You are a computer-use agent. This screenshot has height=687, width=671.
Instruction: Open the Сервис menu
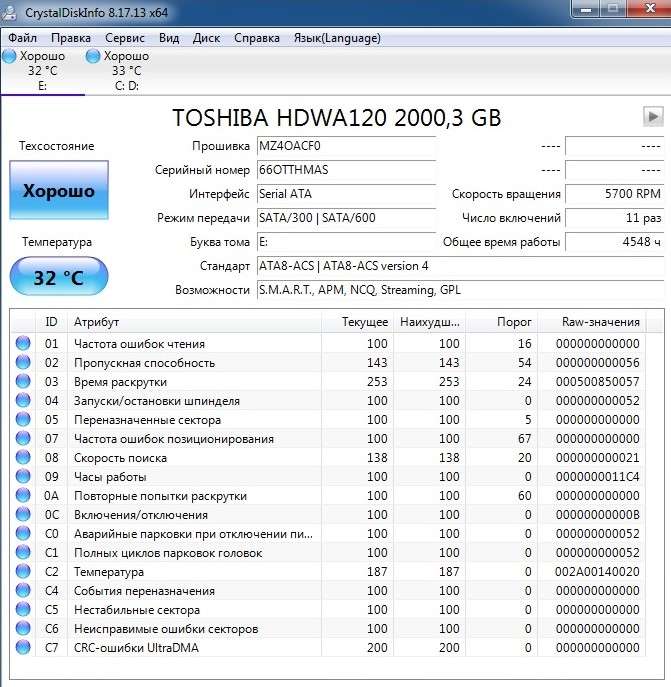124,38
